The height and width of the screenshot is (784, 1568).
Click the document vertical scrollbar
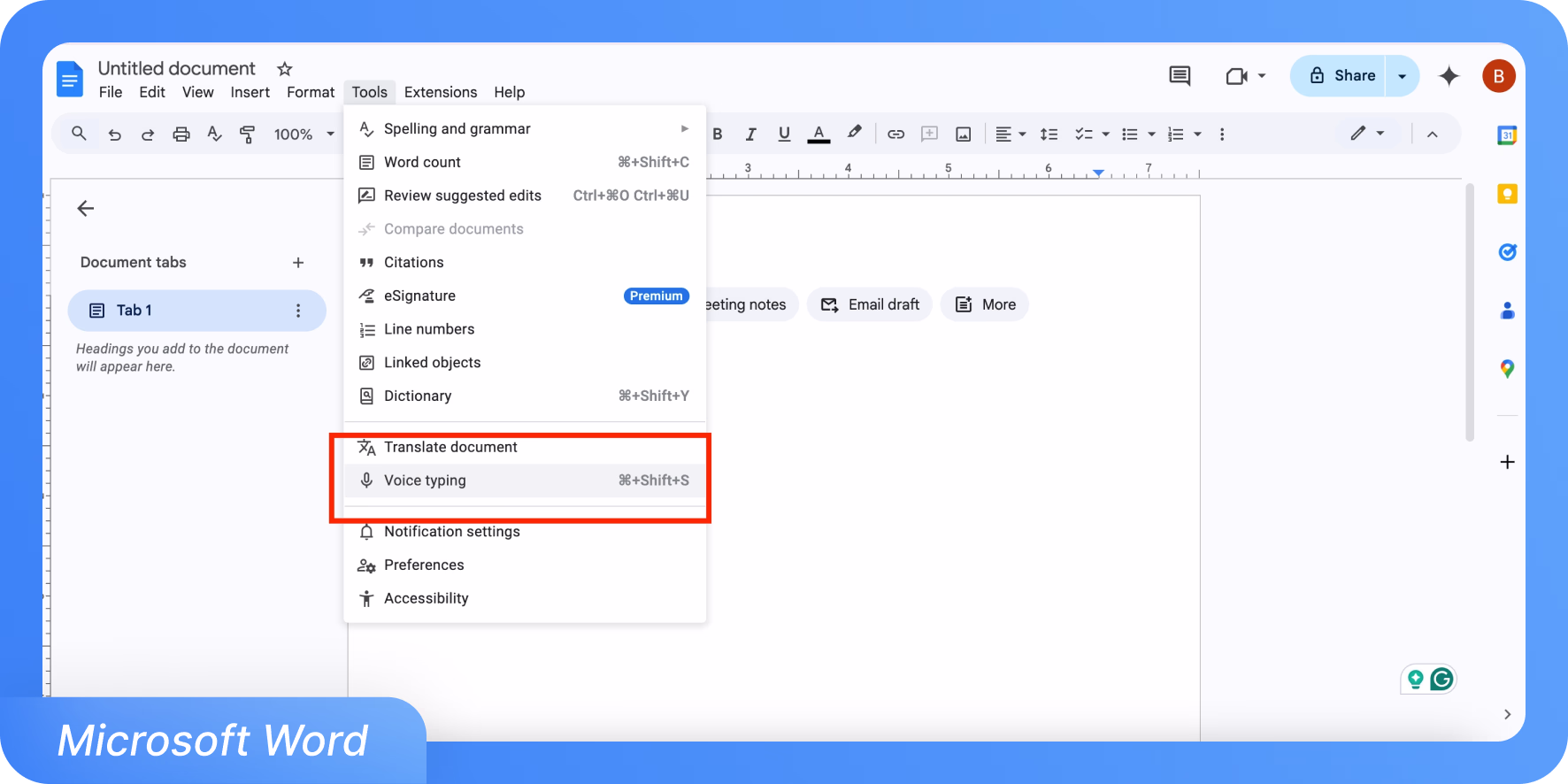1470,312
